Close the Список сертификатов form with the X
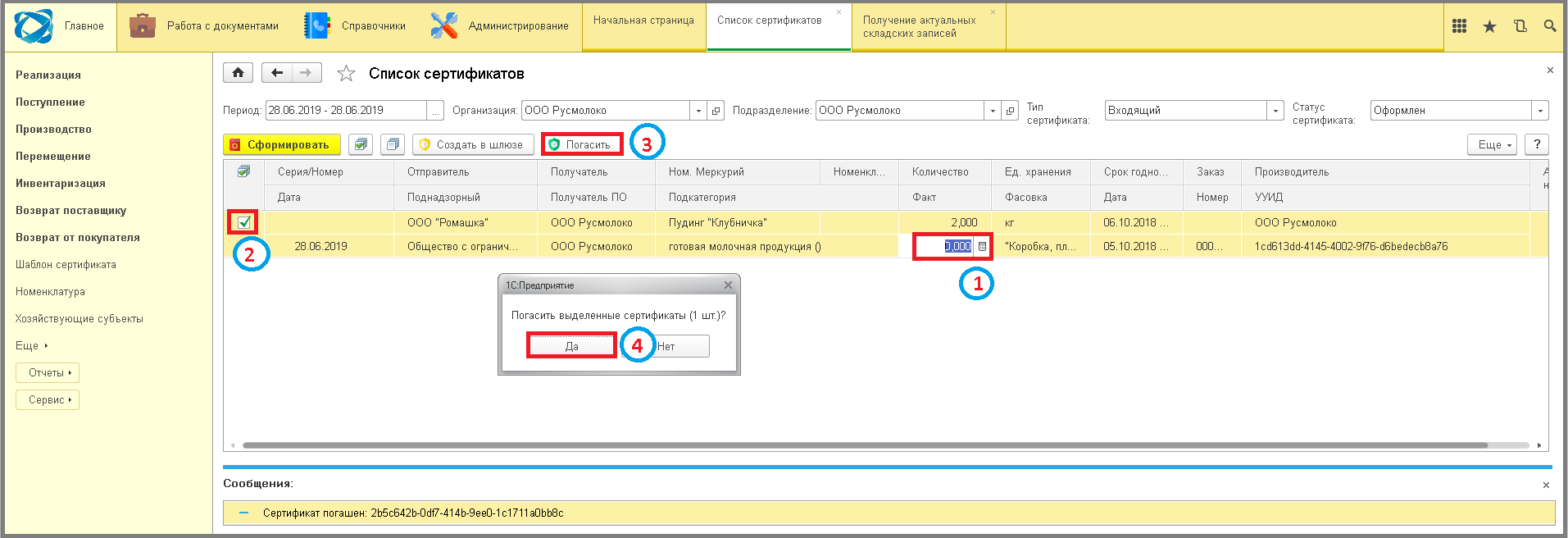 (x=1550, y=71)
